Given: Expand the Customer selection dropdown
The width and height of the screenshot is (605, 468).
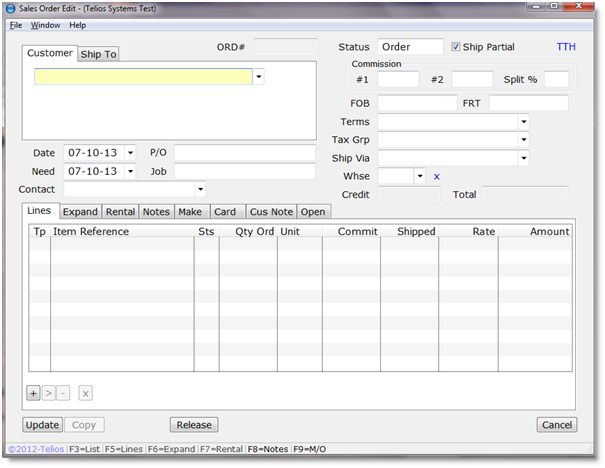Looking at the screenshot, I should click(x=259, y=76).
